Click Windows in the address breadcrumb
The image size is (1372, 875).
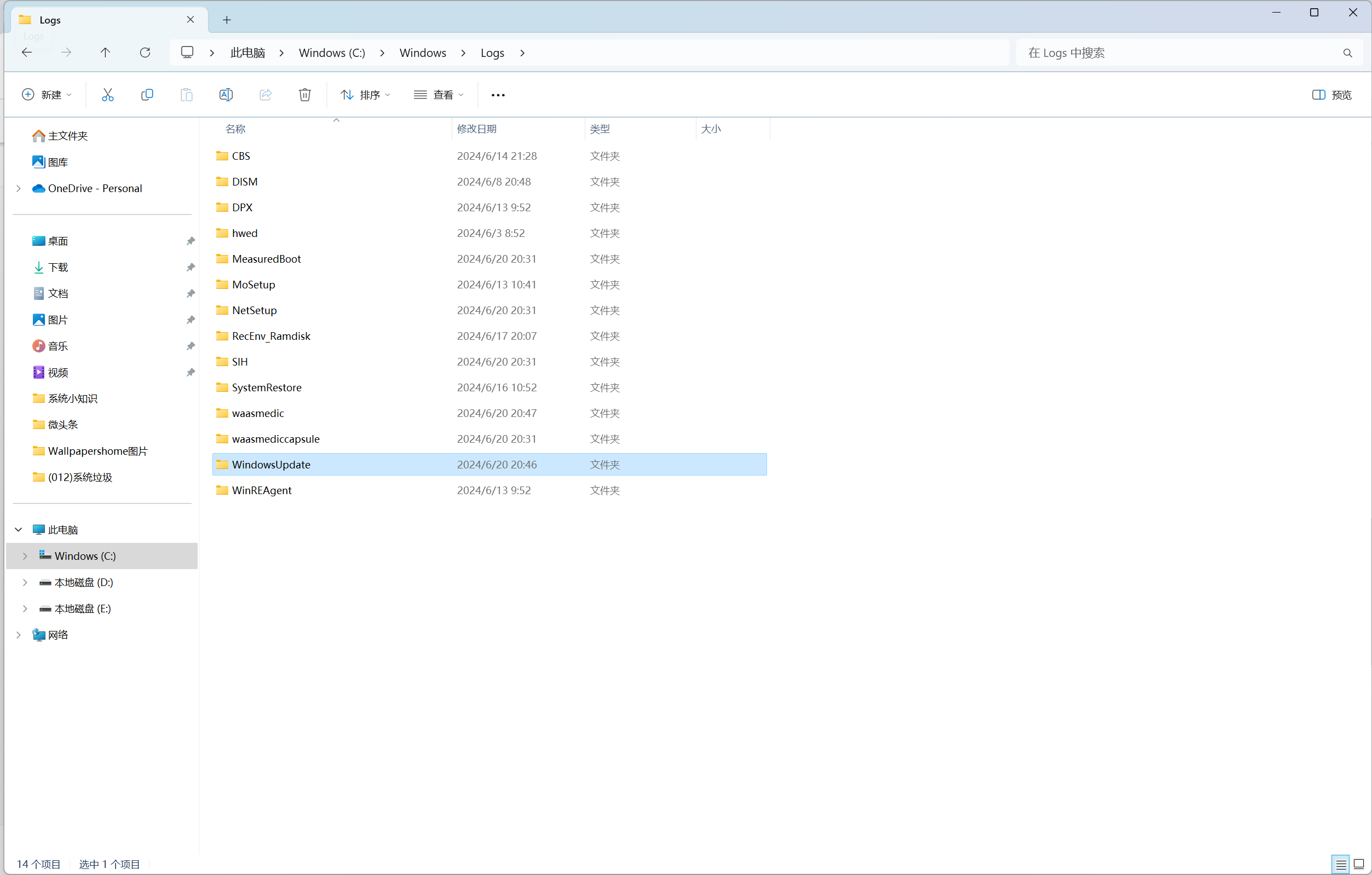click(422, 53)
